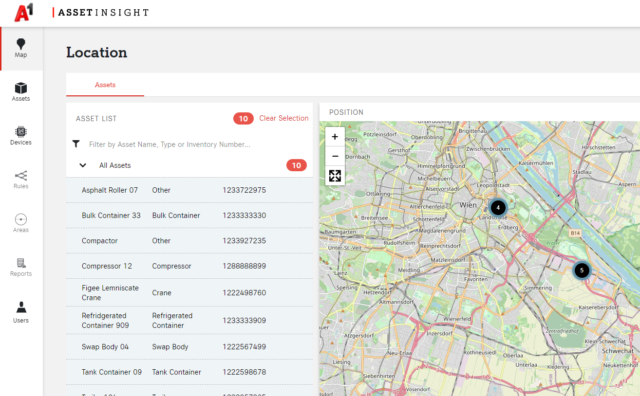Viewport: 640px width, 396px height.
Task: Click inventory number 1288888899
Action: click(244, 266)
